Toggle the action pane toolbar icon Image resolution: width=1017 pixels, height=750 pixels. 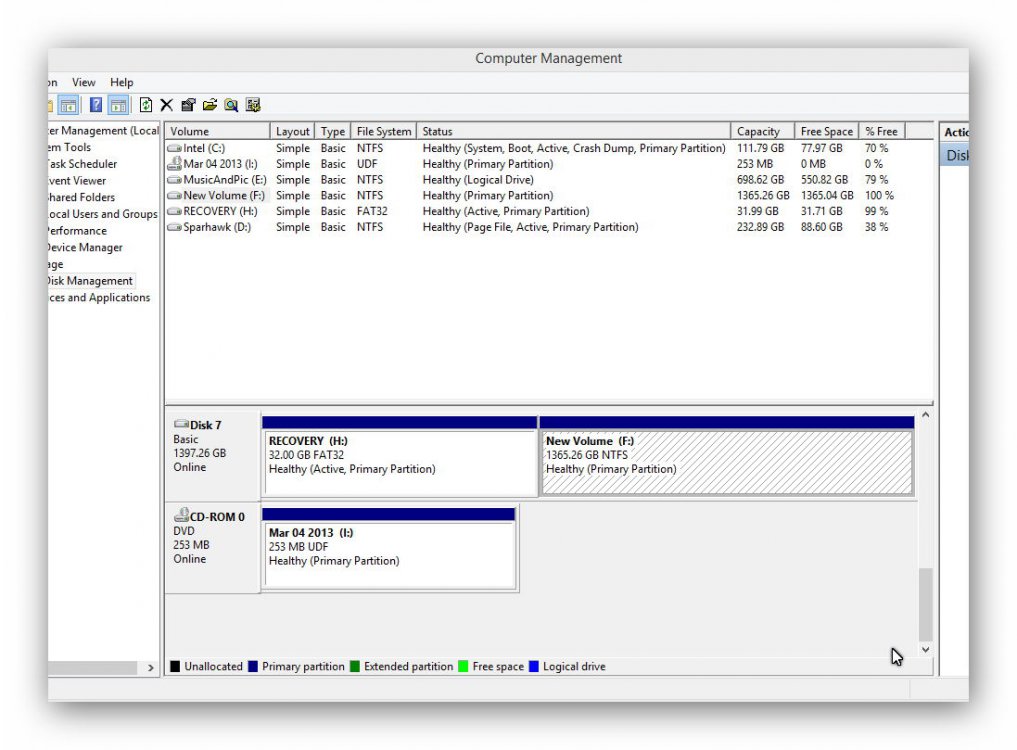(118, 105)
